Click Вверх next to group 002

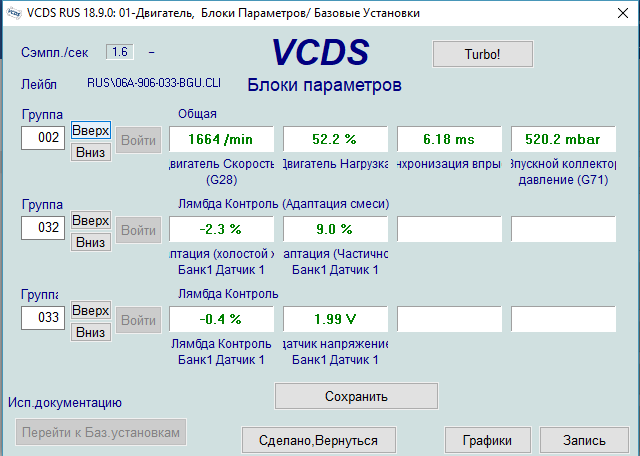point(91,130)
